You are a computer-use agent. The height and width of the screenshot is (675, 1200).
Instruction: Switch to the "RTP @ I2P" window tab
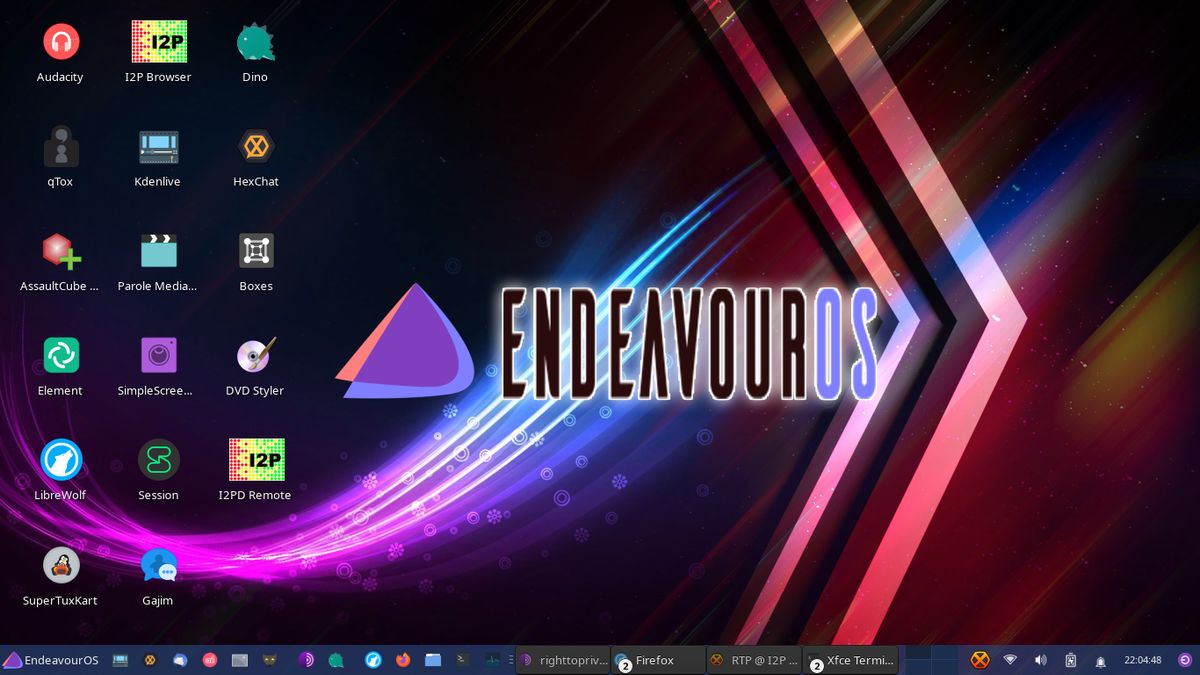(755, 660)
